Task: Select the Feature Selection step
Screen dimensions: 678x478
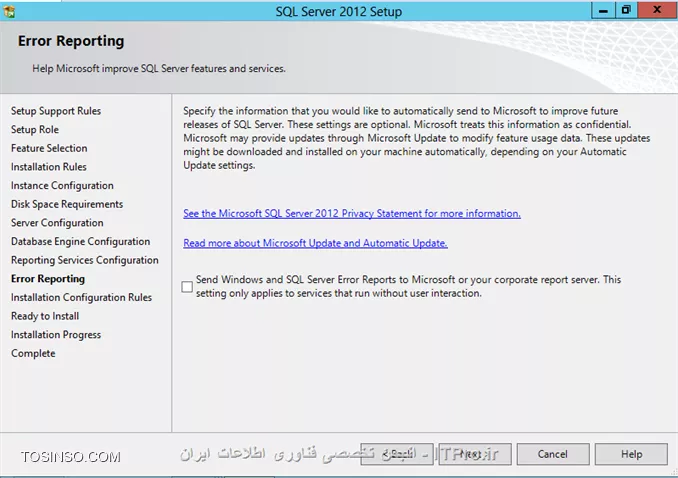Action: point(49,148)
